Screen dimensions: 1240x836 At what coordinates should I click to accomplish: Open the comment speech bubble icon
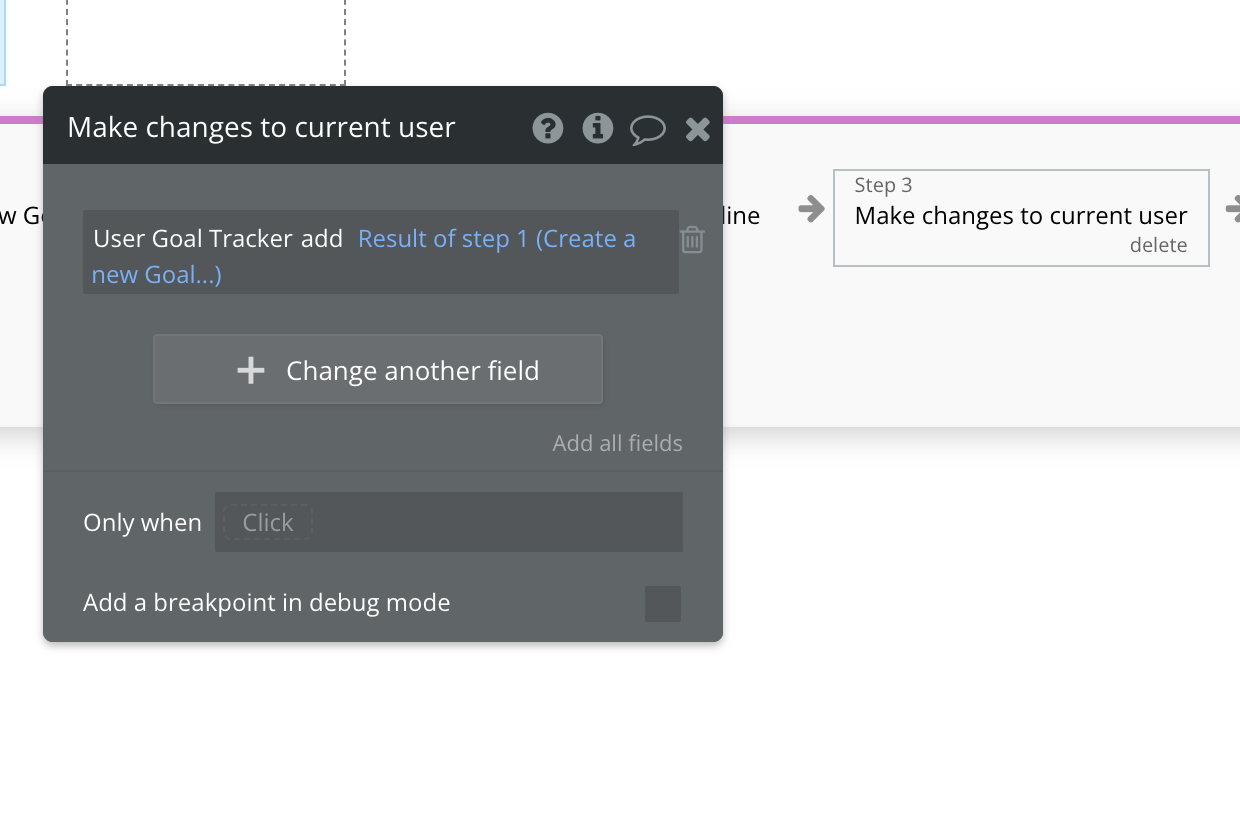tap(648, 130)
